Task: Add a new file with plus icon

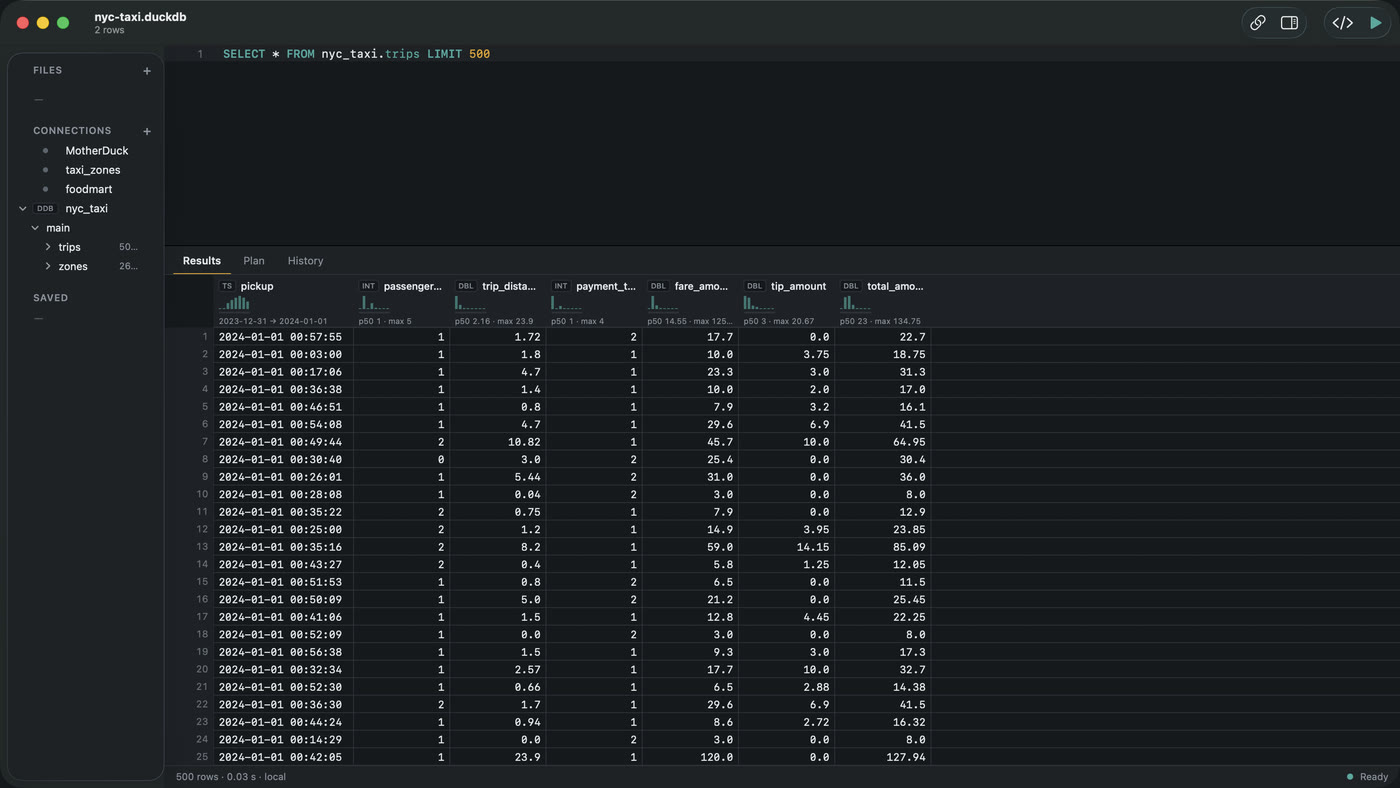Action: 147,71
